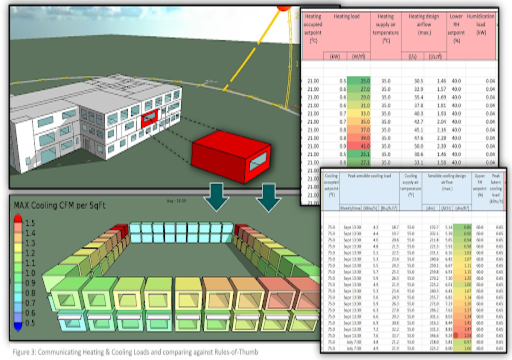Click the dark red corner zone left of cyan cubes
Screen dimensions: 512x360
click(x=120, y=230)
